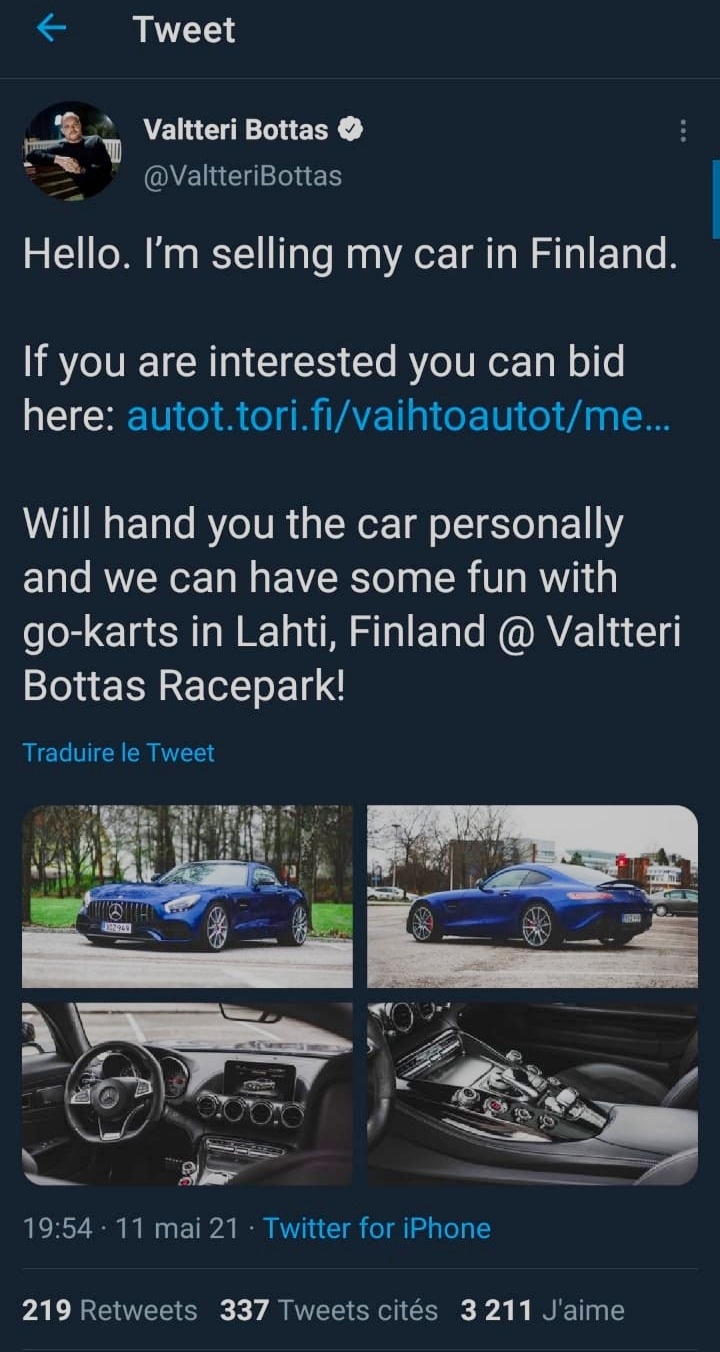Screen dimensions: 720x1352
Task: Click the 'Hello. I'm selling my car' text
Action: tap(350, 255)
